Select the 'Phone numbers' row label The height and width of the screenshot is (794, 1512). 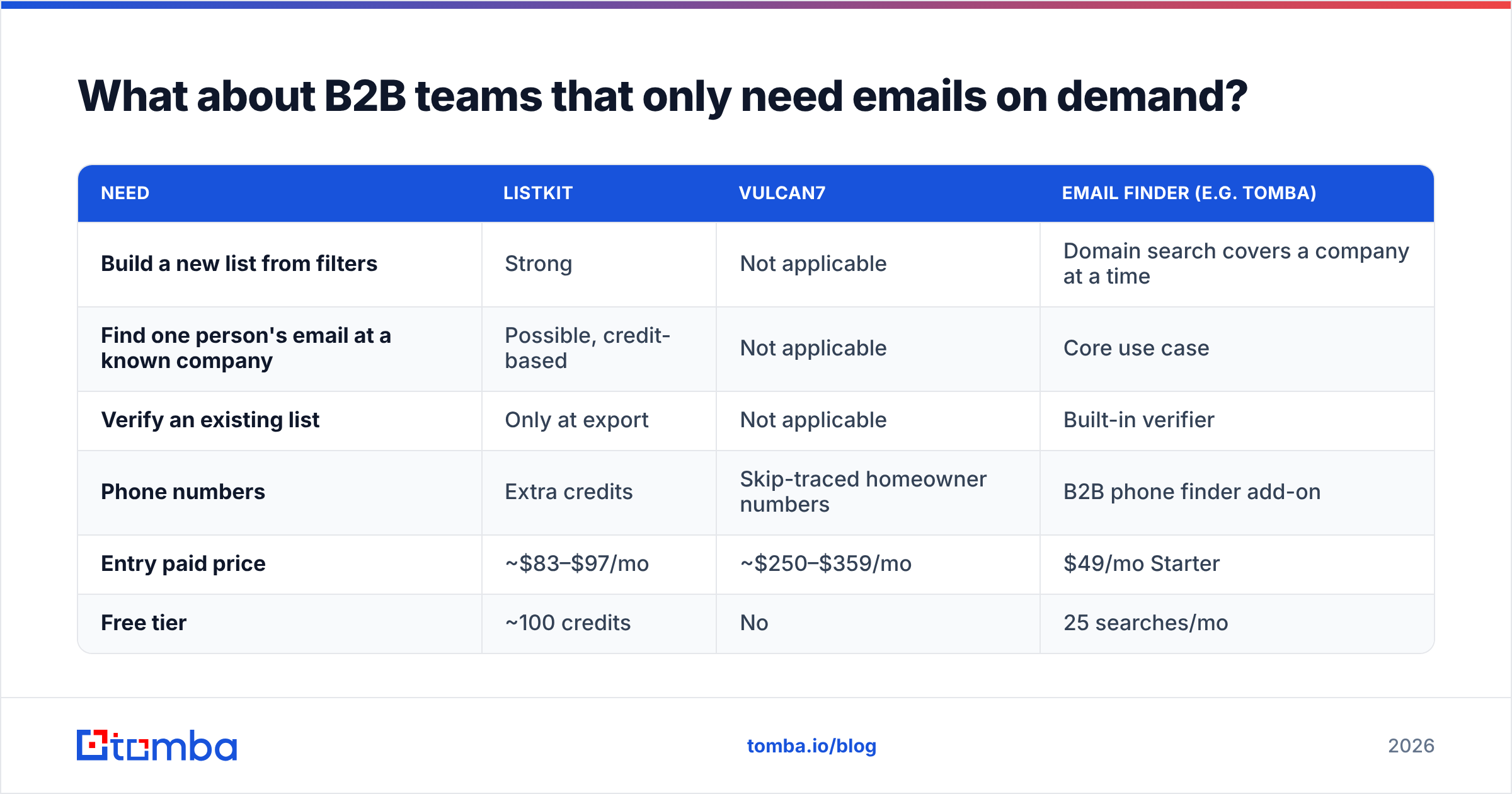pos(183,492)
